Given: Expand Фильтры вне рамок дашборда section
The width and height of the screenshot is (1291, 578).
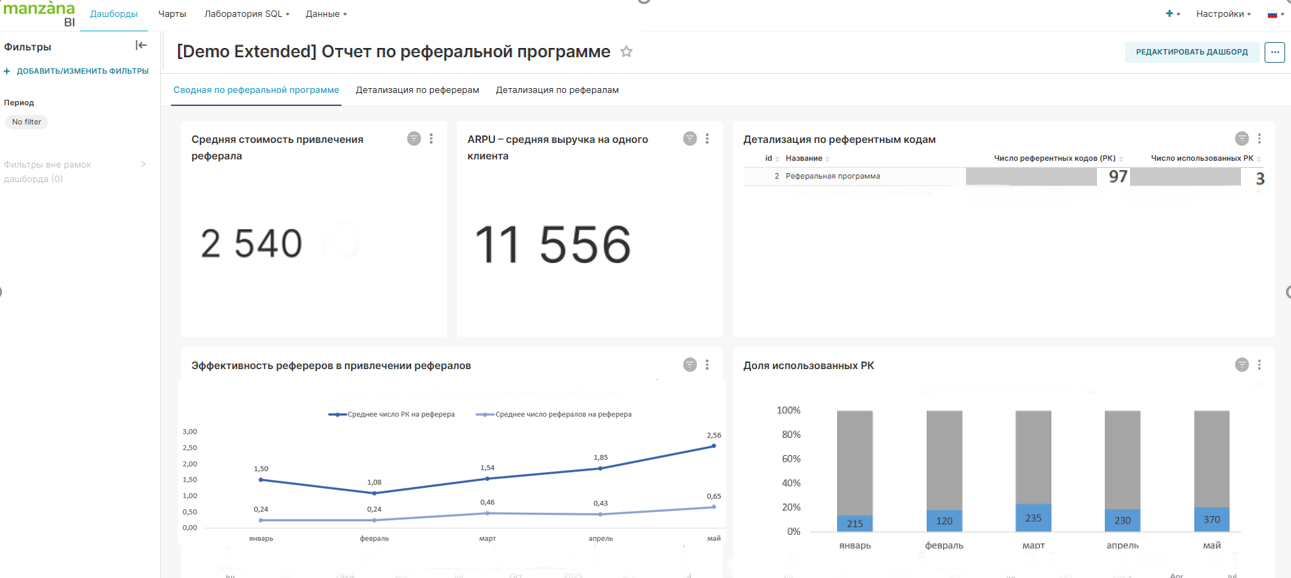Looking at the screenshot, I should (x=143, y=165).
